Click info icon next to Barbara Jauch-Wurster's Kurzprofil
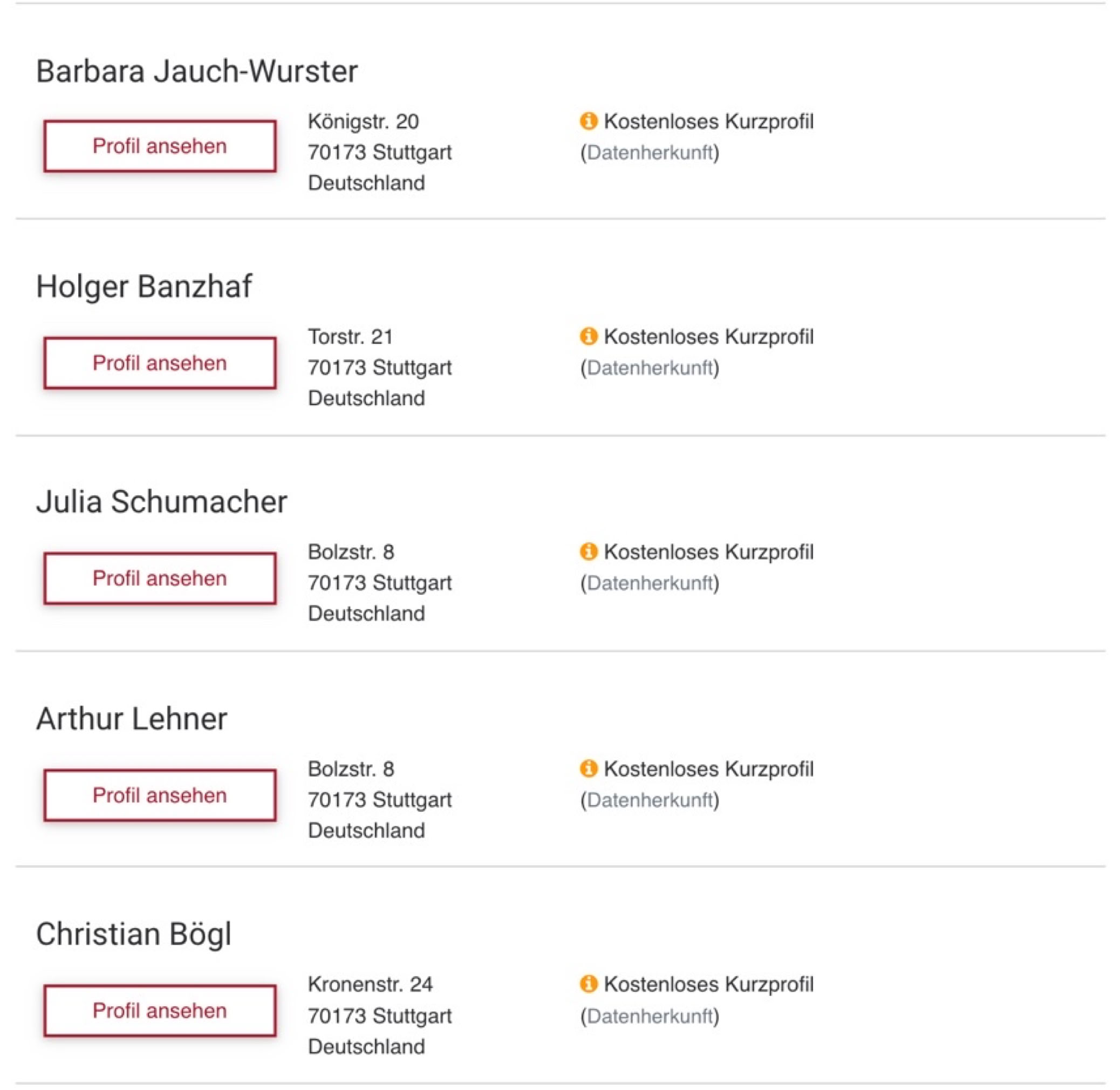The image size is (1120, 1090). coord(589,121)
